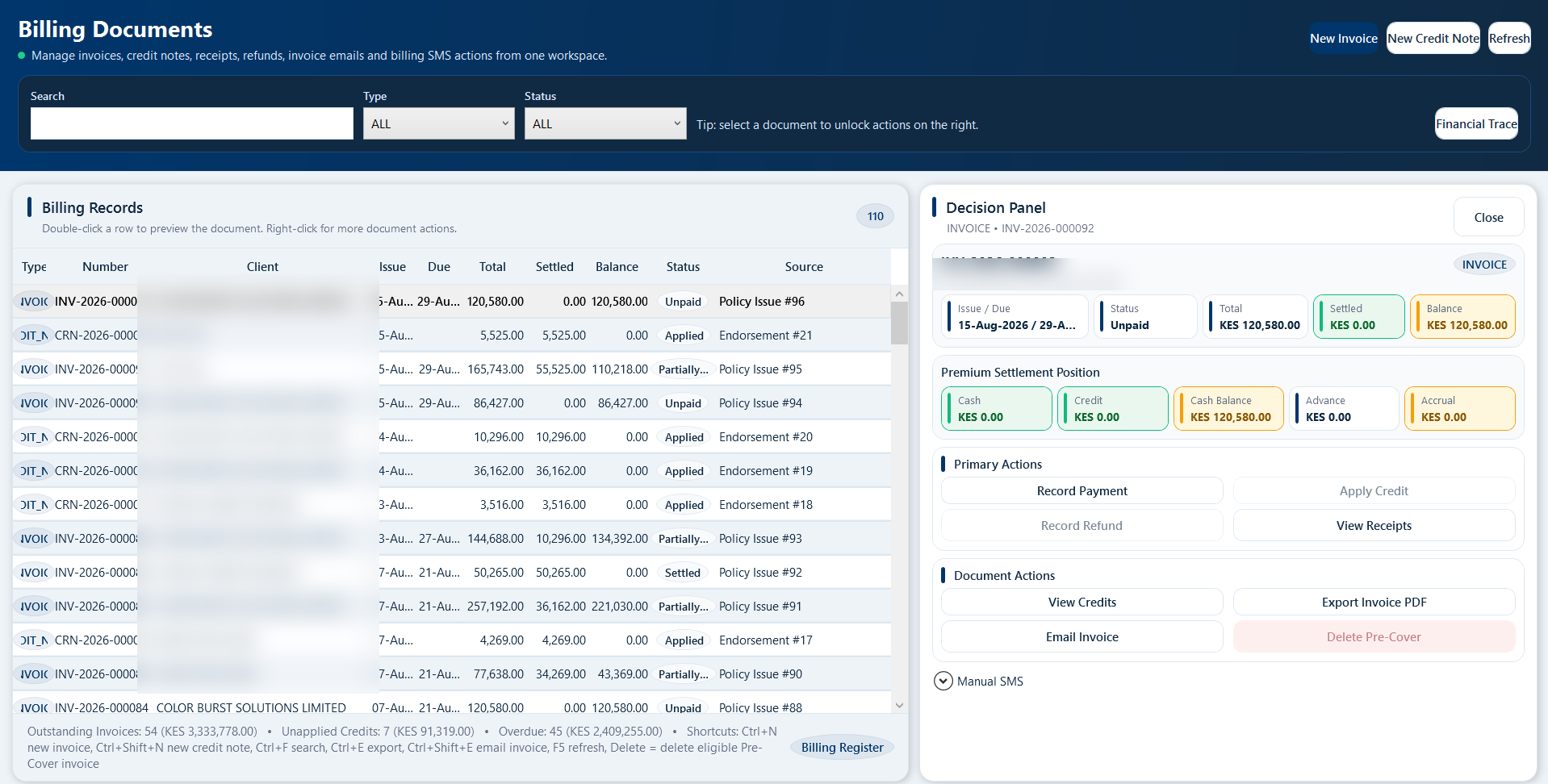
Task: Open the Financial Trace view
Action: tap(1476, 123)
